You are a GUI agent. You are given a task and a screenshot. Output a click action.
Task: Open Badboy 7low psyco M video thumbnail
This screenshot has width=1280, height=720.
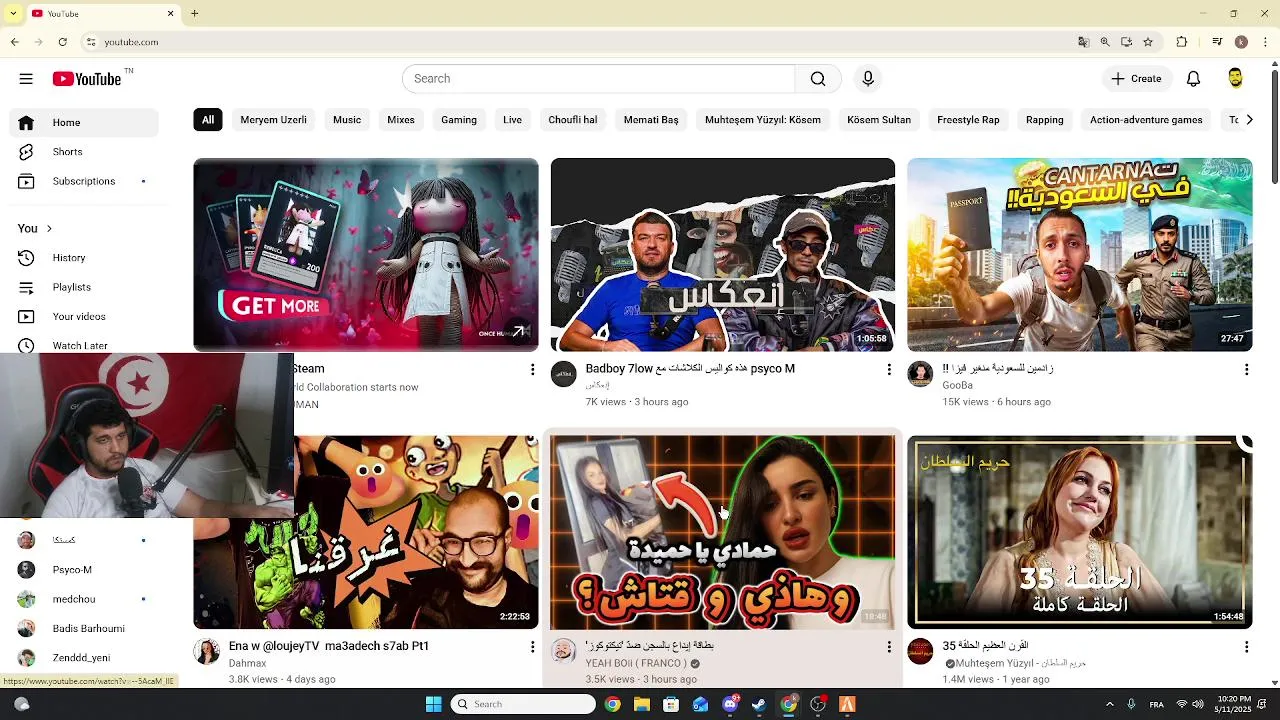[x=723, y=255]
